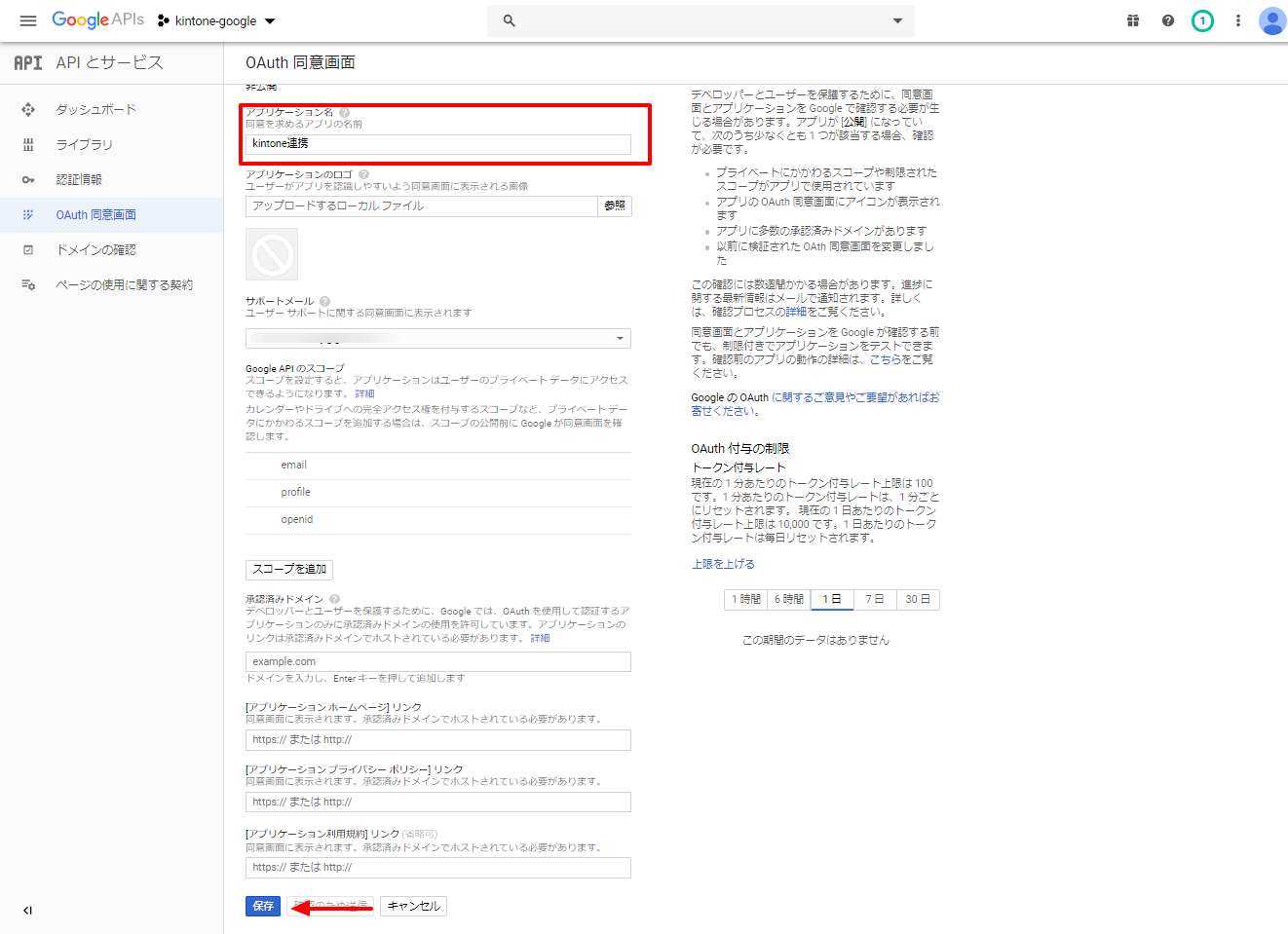Open the 詳細 link under Google API scopes

[x=364, y=393]
